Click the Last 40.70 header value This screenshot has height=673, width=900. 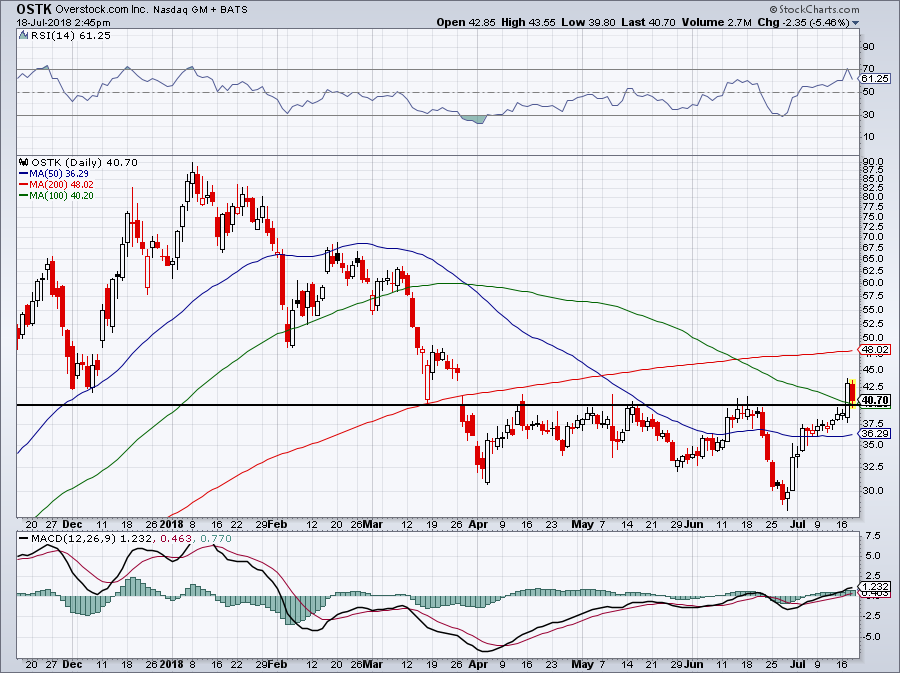[649, 22]
